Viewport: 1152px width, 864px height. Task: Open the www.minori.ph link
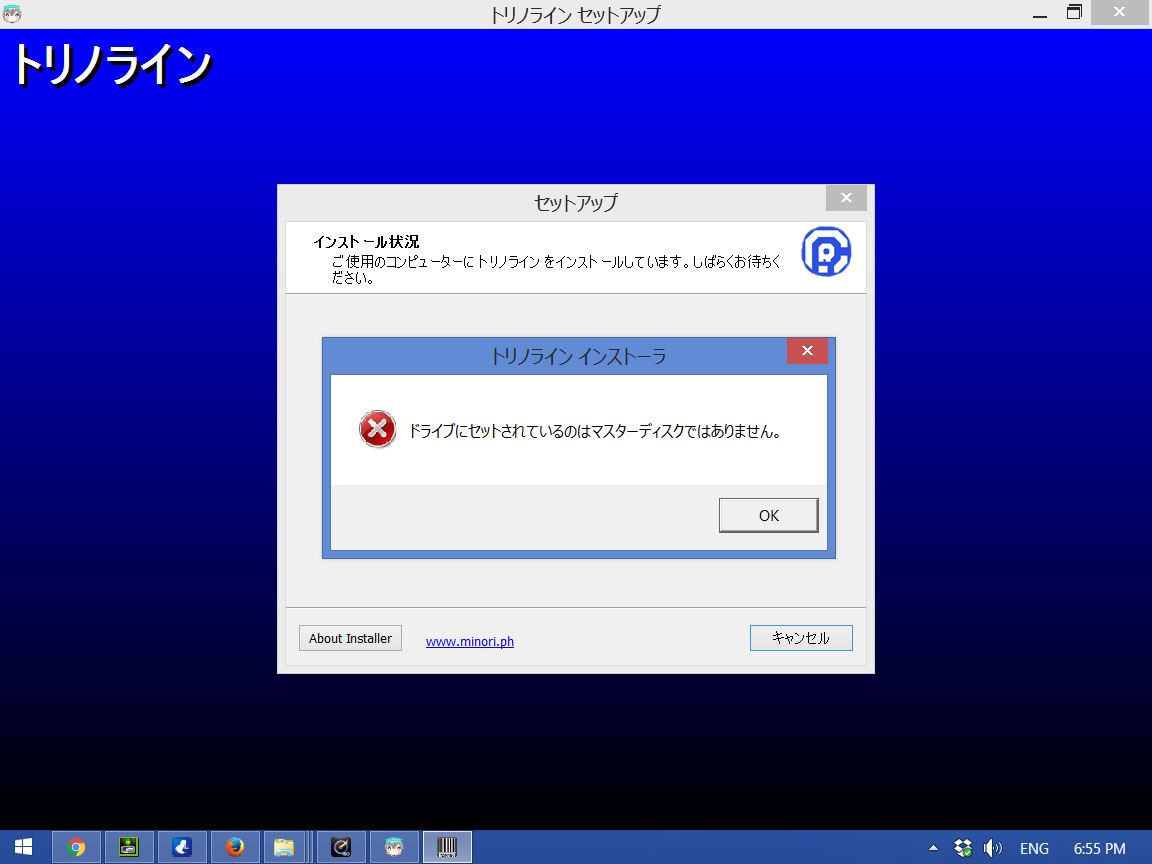[x=469, y=641]
